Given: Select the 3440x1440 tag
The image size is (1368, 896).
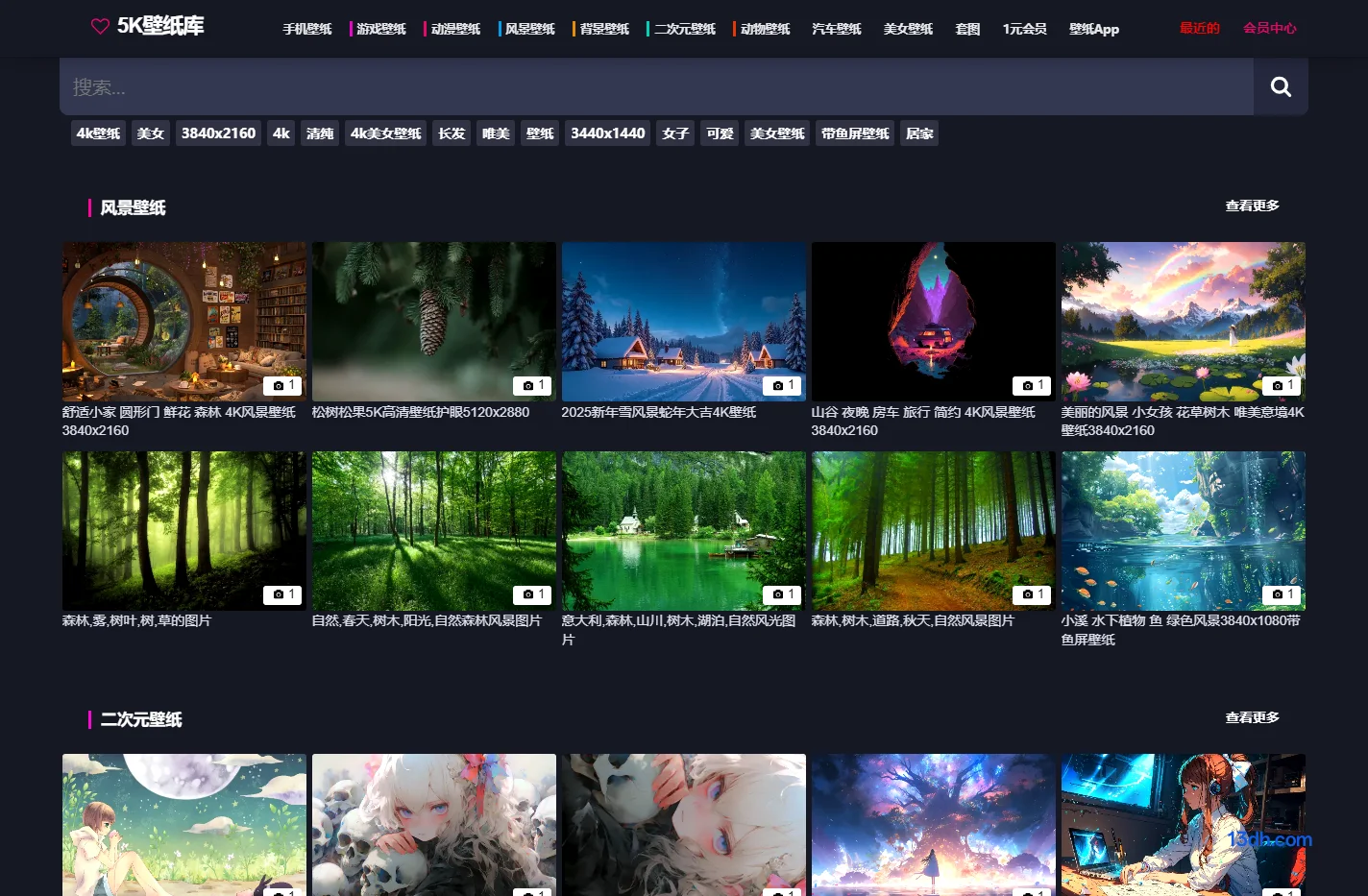Looking at the screenshot, I should 608,133.
